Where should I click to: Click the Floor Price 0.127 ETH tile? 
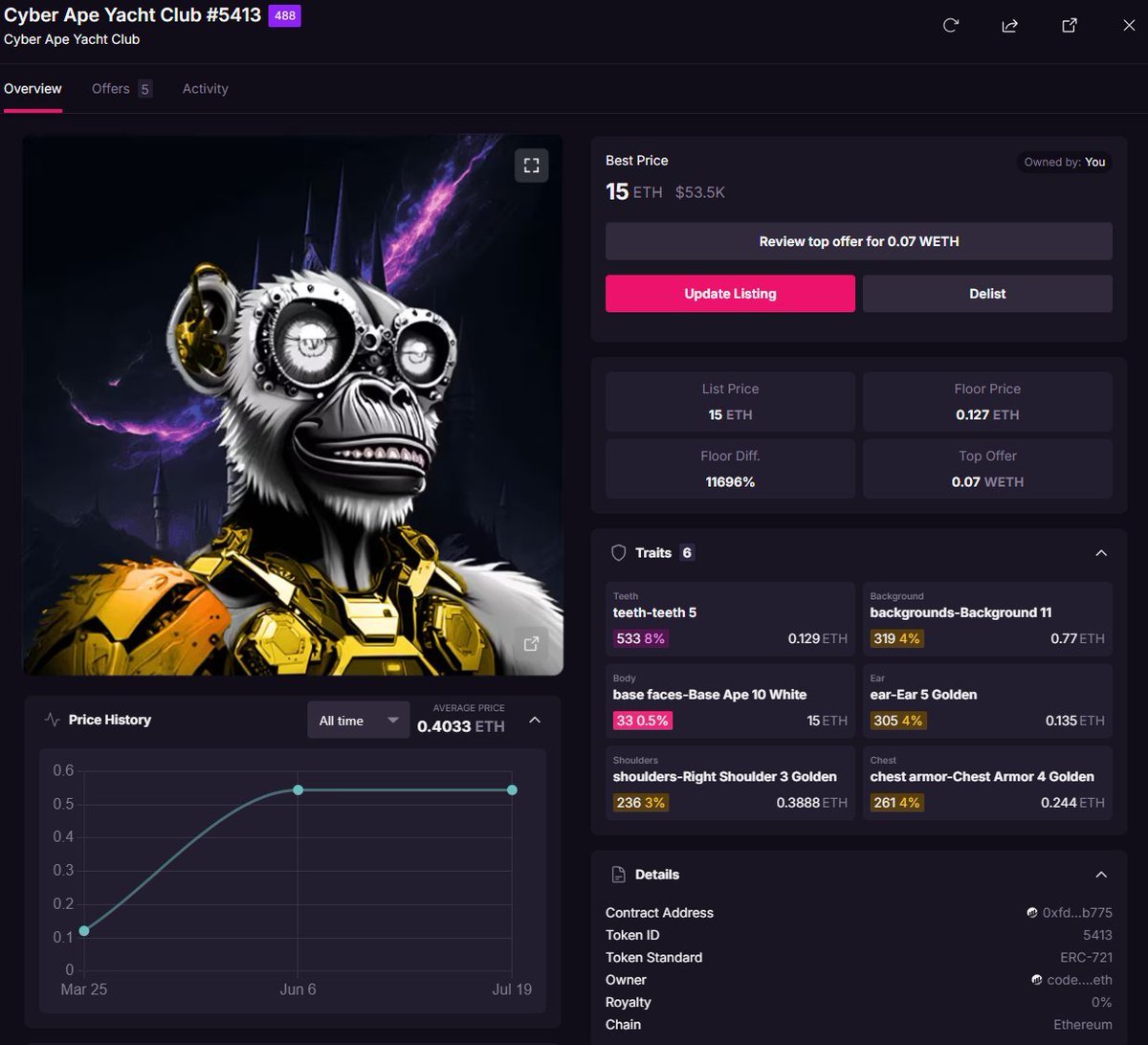pos(987,402)
